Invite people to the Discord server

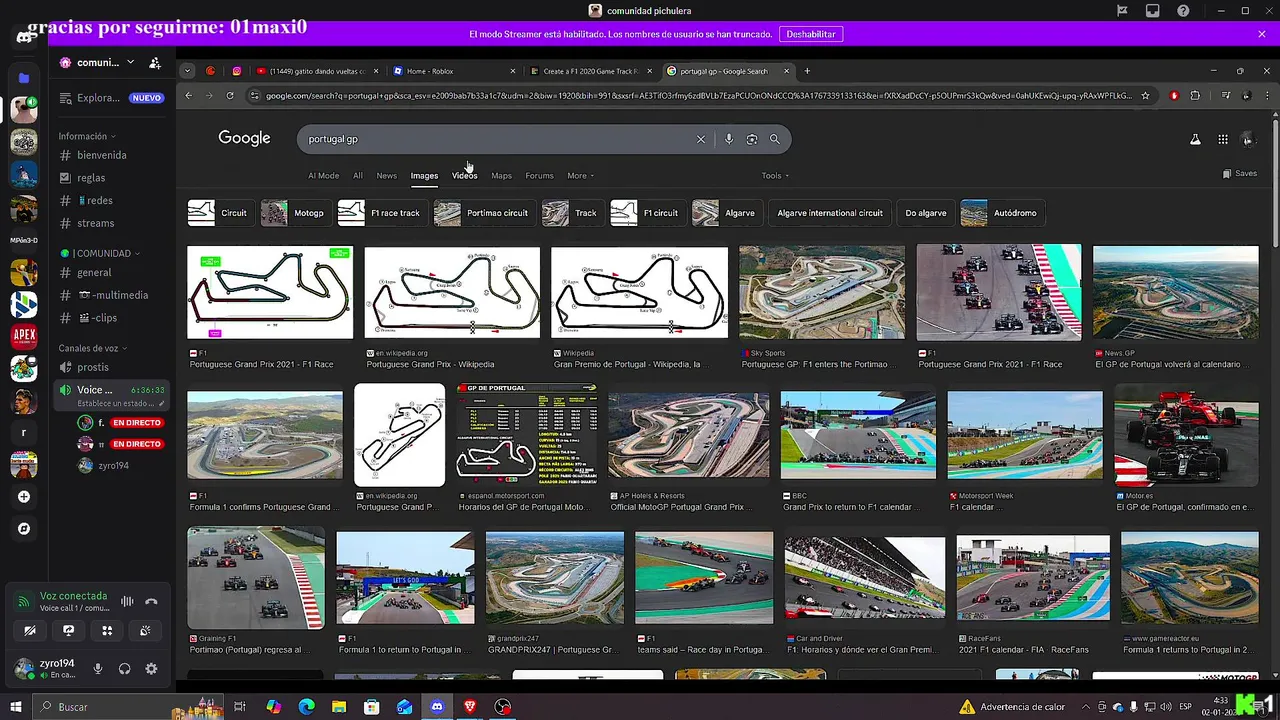coord(155,62)
